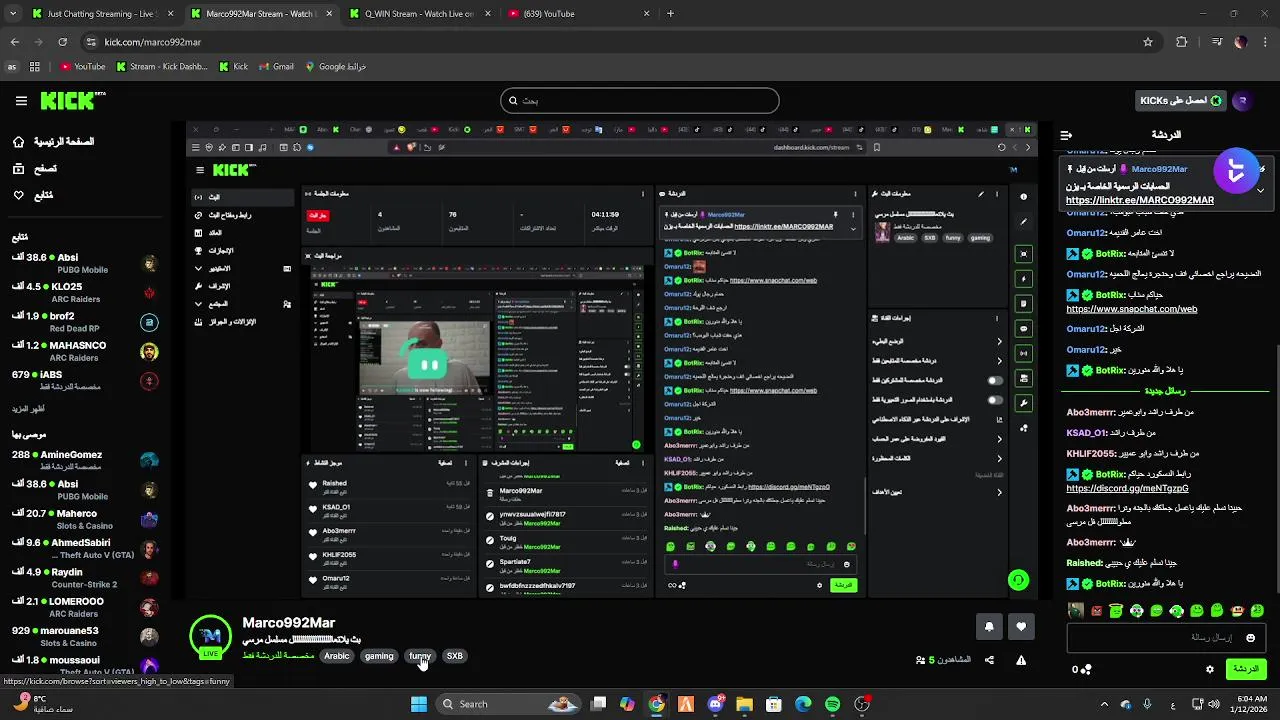Open Spotify from the taskbar
Screen dimensions: 1280x720
click(832, 704)
